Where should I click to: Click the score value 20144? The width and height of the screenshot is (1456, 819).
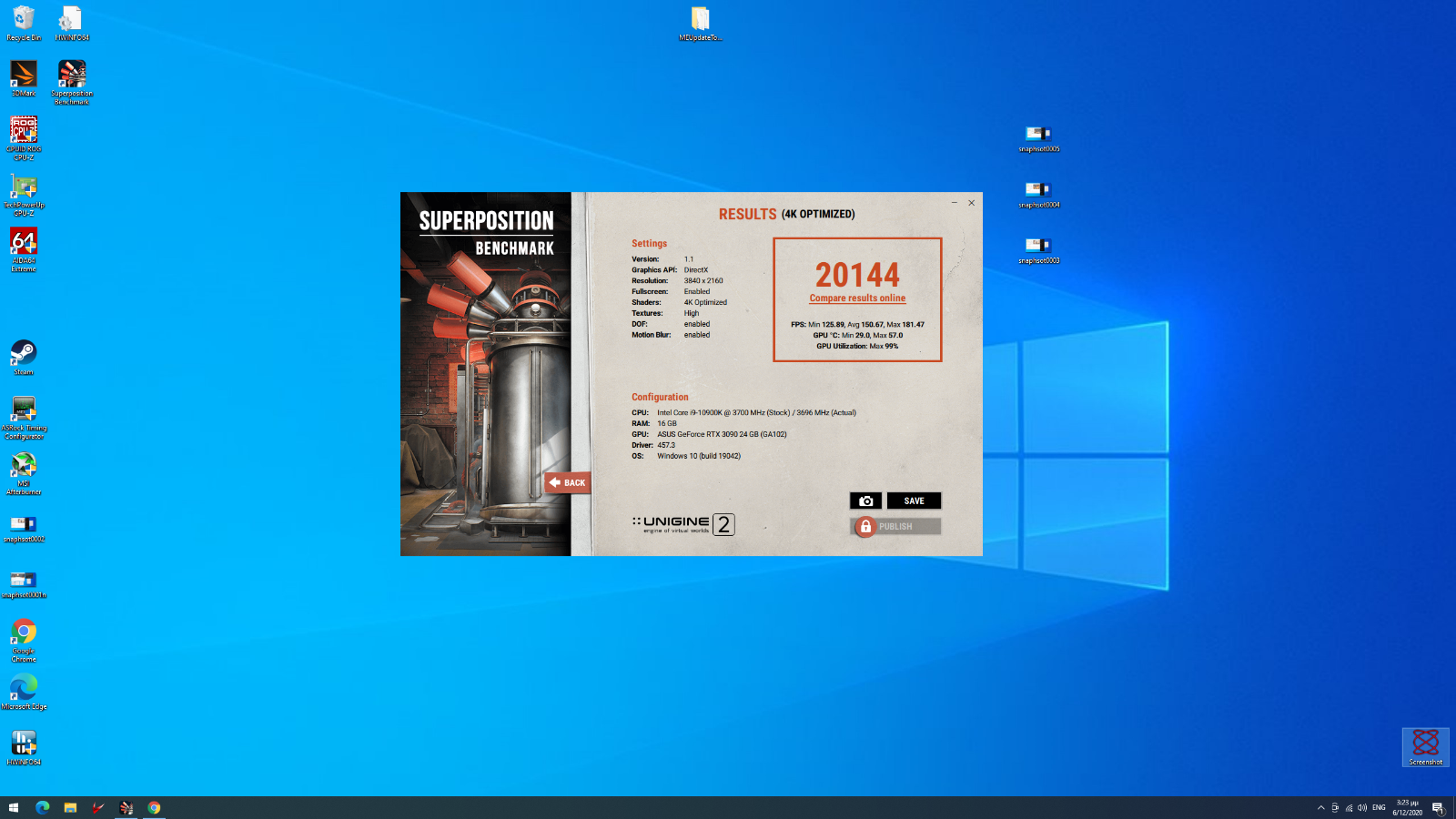pos(857,275)
